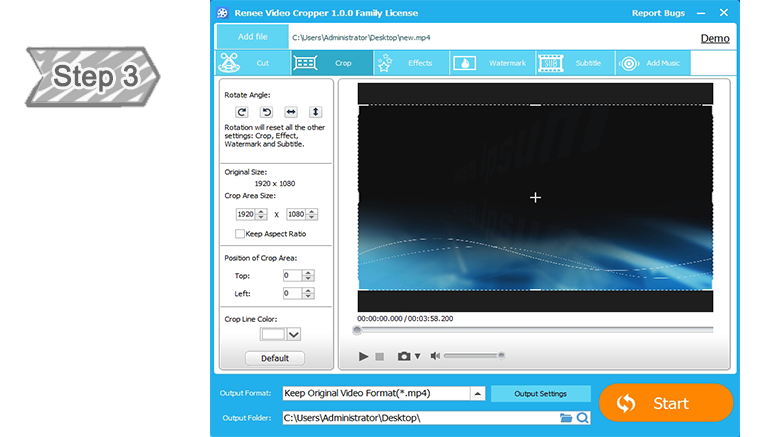The width and height of the screenshot is (765, 437).
Task: Open the Crop Line Color dropdown
Action: pos(294,335)
